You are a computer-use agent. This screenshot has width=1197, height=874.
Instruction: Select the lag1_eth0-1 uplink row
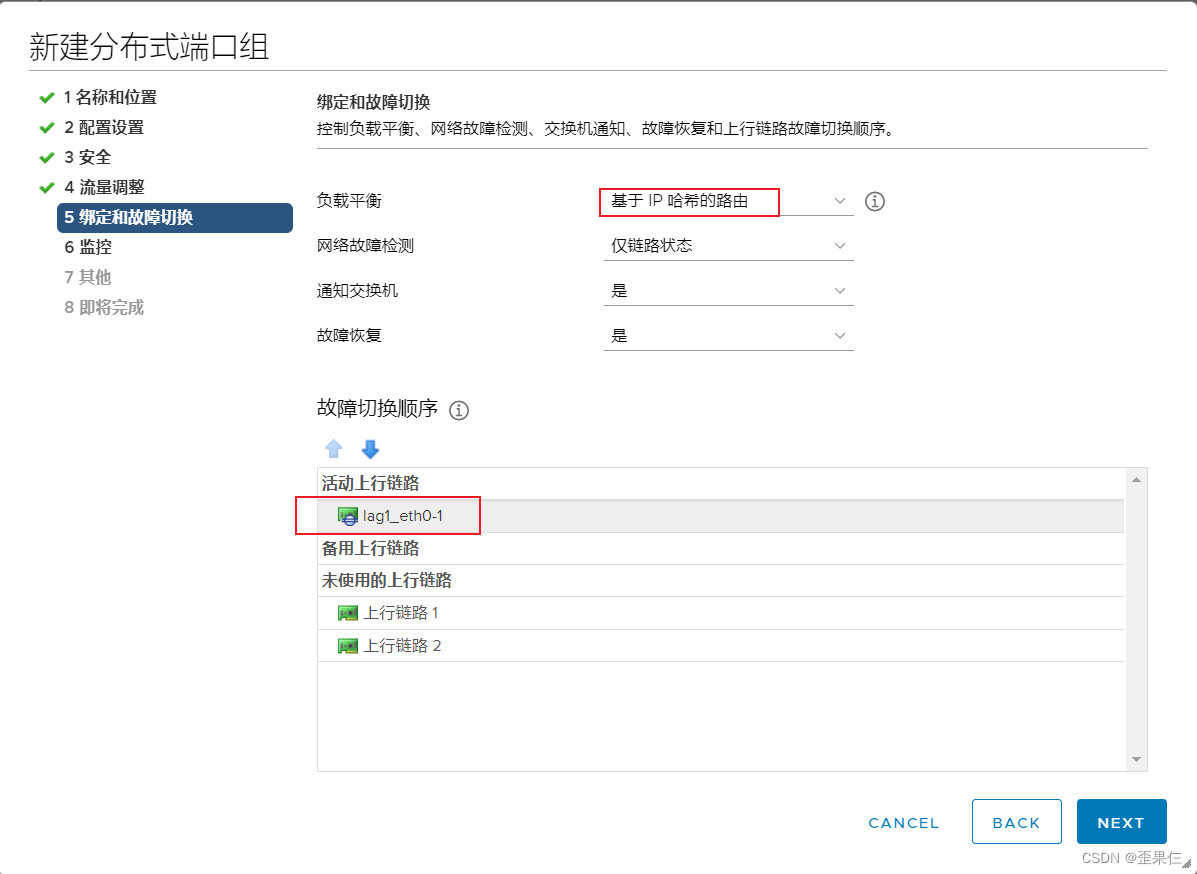tap(721, 516)
